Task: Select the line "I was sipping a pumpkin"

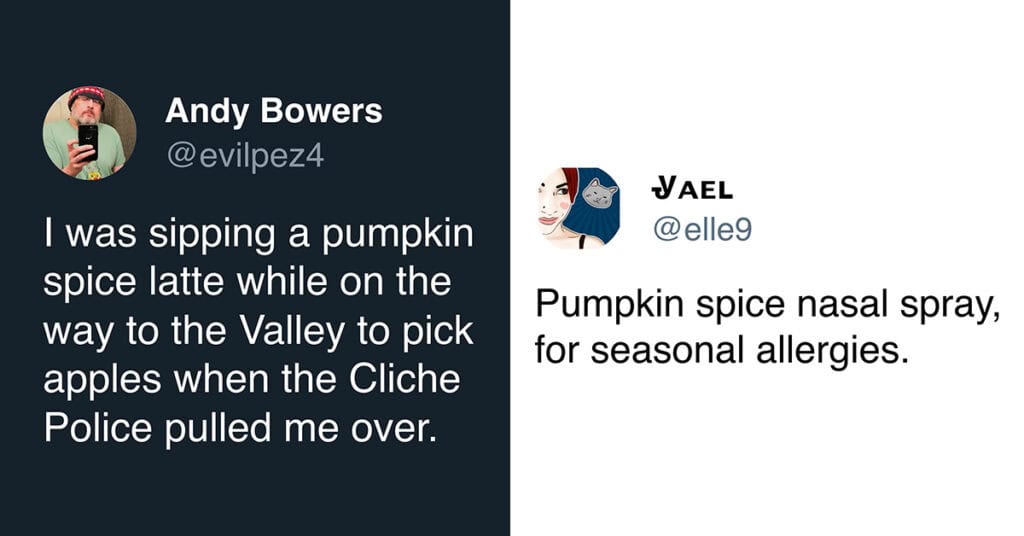Action: pyautogui.click(x=257, y=237)
